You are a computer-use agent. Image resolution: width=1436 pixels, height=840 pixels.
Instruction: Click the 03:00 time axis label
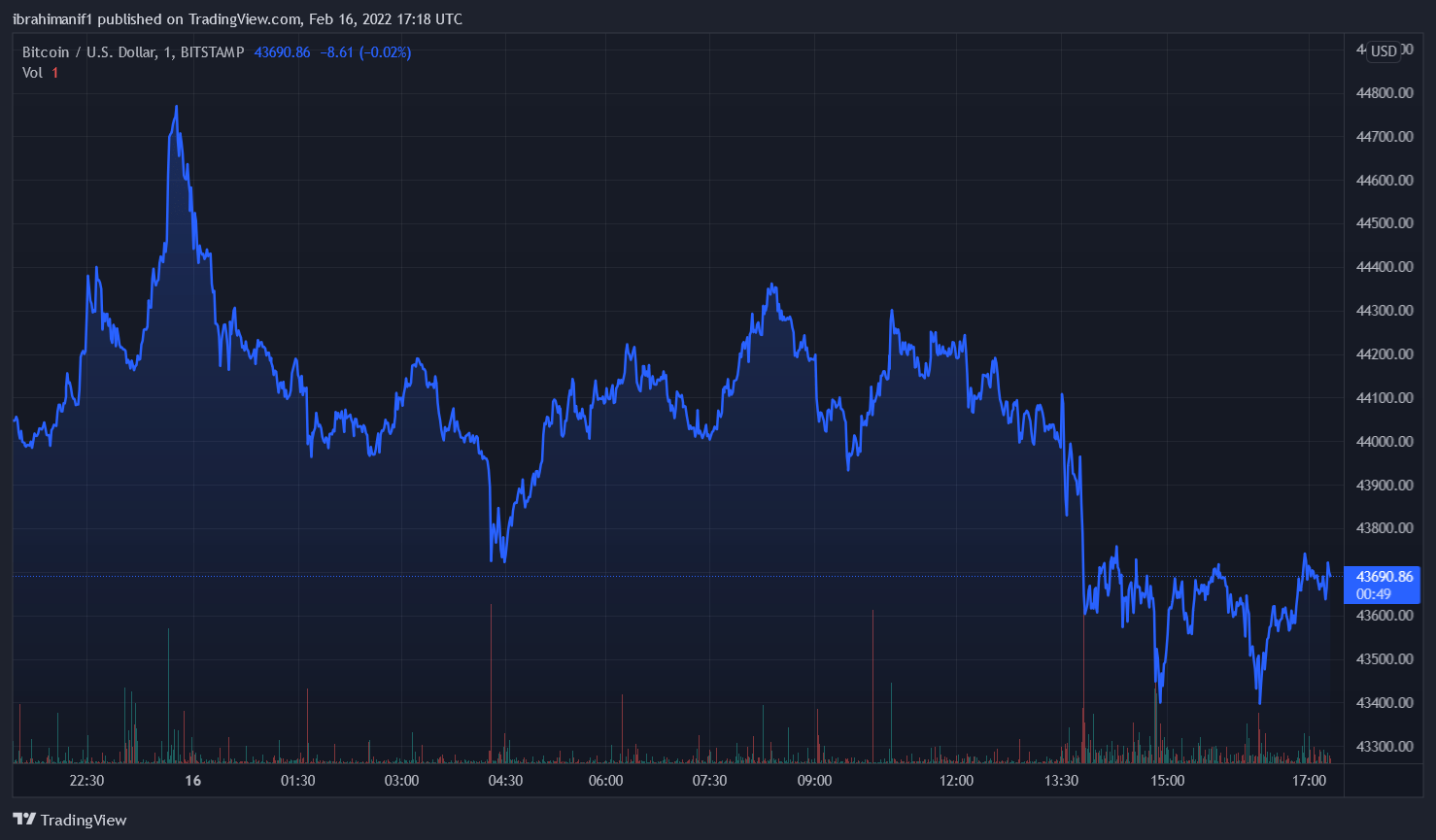401,781
